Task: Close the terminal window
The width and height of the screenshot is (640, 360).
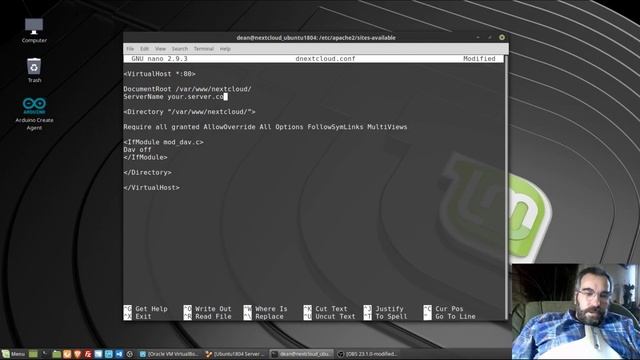Action: coord(502,37)
